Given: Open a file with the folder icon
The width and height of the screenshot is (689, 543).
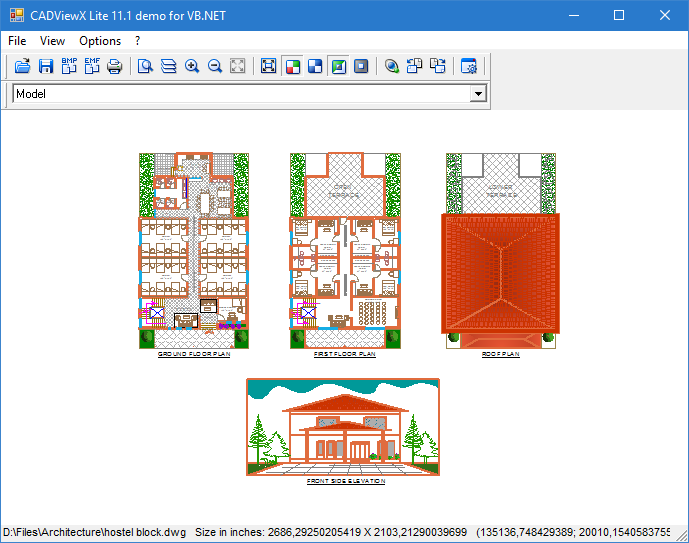Looking at the screenshot, I should coord(22,66).
